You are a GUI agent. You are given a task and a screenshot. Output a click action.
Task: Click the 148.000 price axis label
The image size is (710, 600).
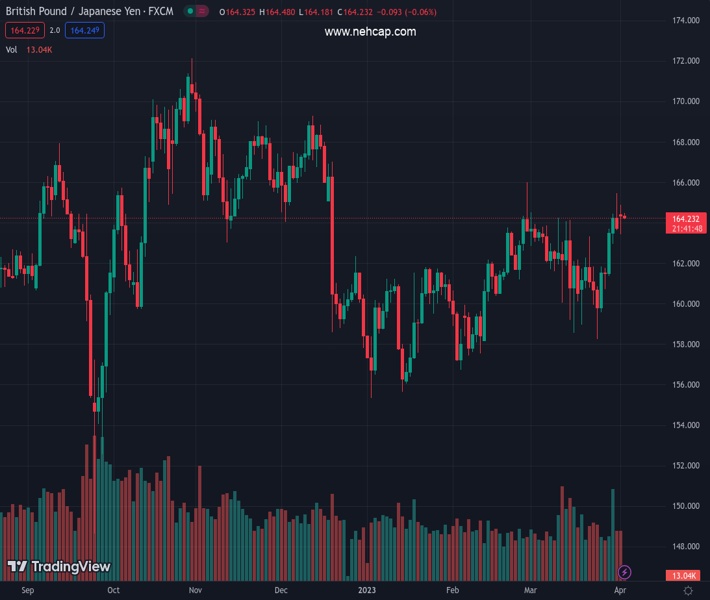click(x=686, y=546)
